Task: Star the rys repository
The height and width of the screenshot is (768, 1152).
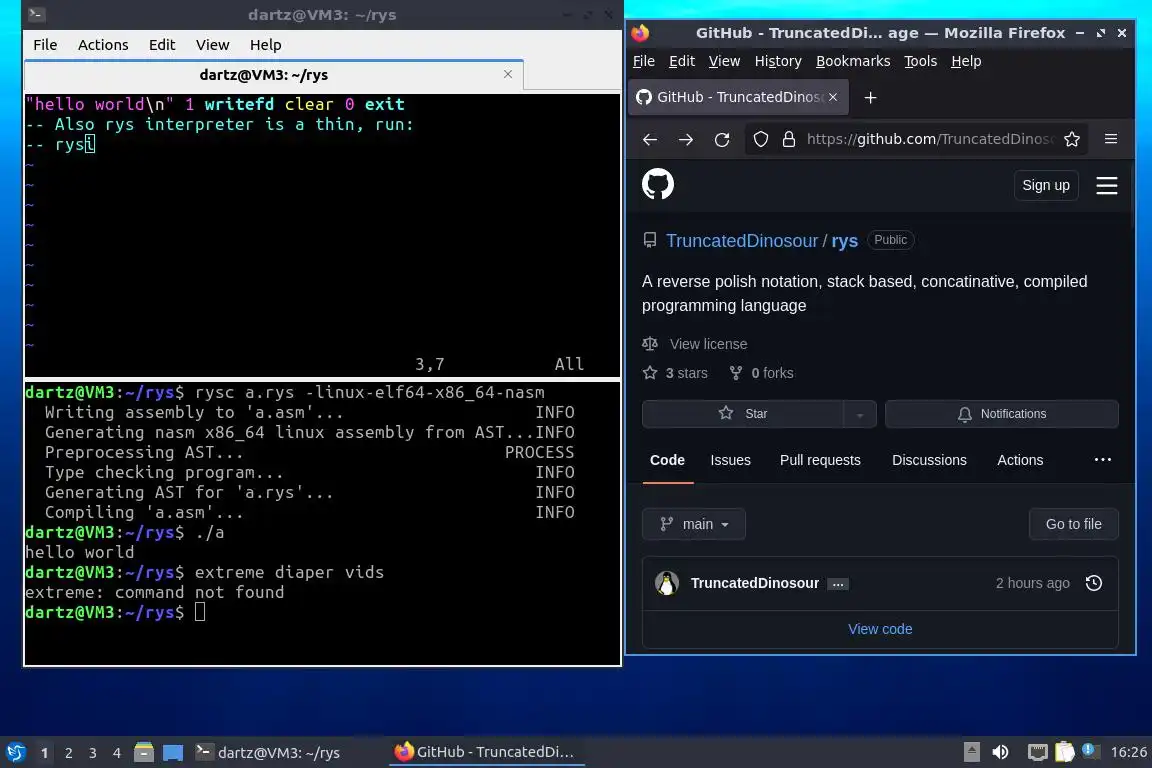Action: pos(743,414)
